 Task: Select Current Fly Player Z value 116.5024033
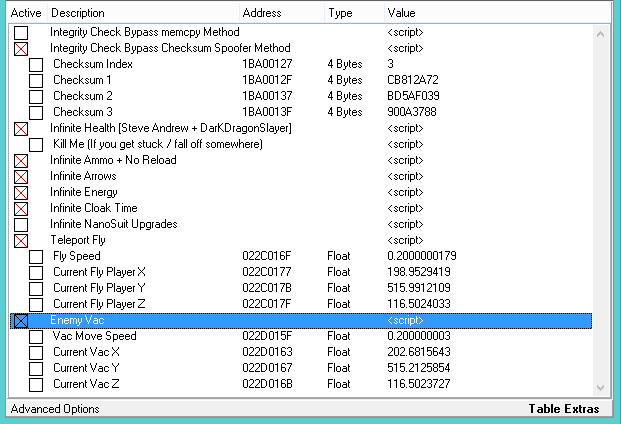[419, 304]
